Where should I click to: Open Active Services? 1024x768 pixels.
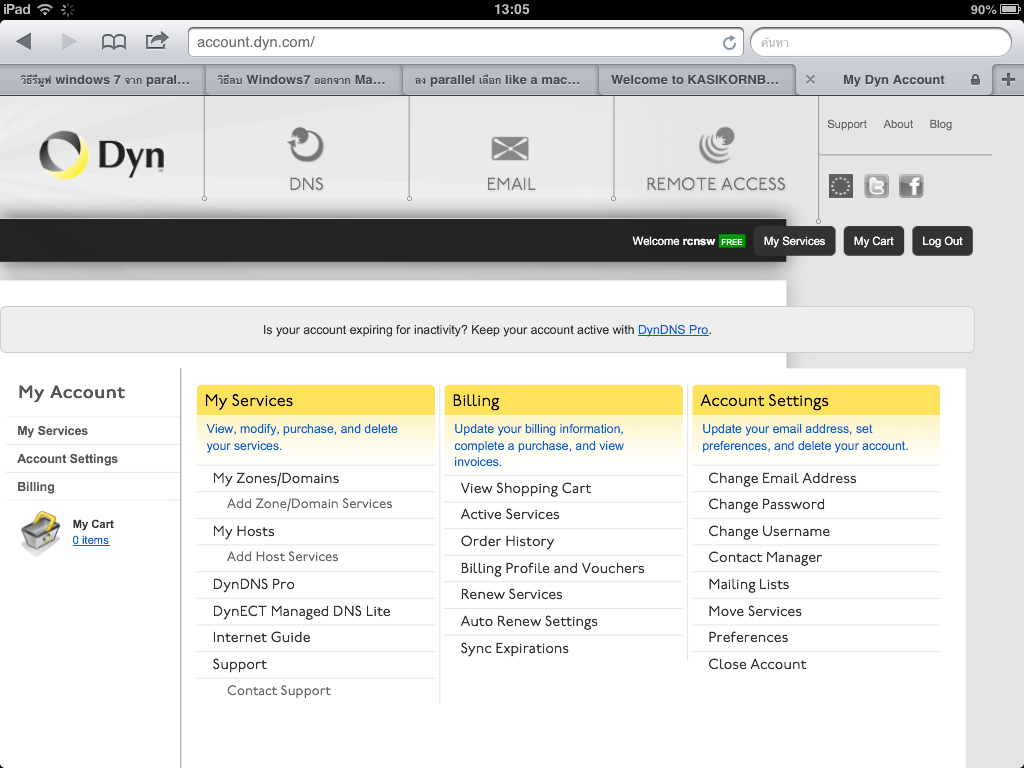point(510,514)
